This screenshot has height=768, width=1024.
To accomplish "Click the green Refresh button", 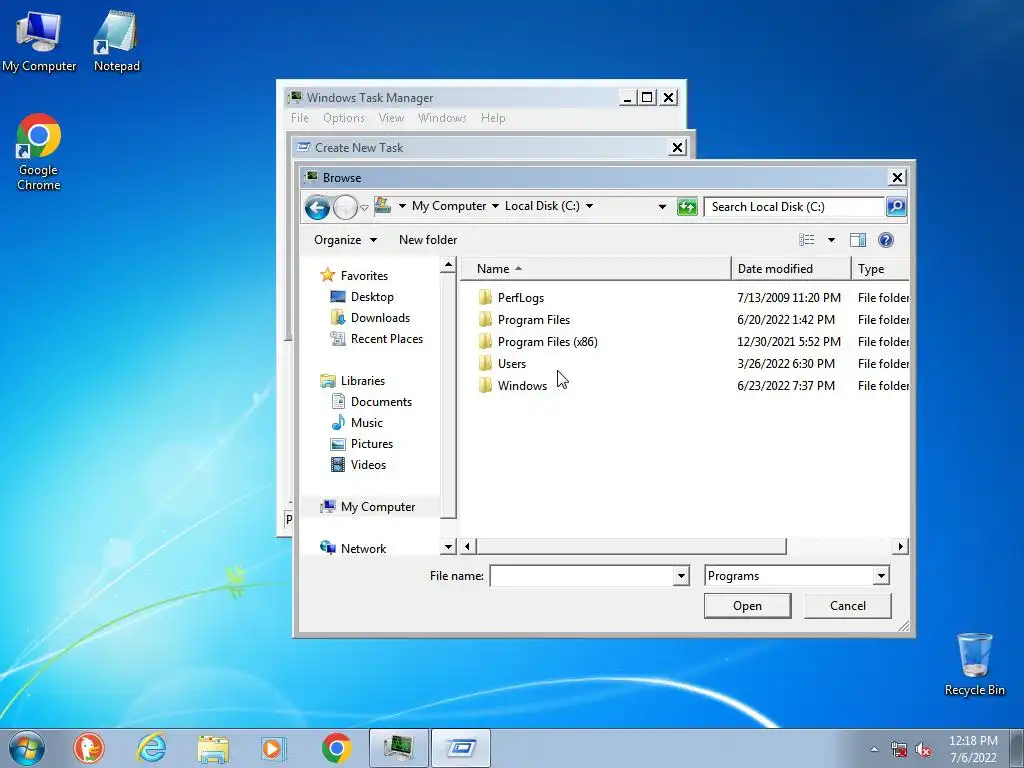I will (x=687, y=207).
